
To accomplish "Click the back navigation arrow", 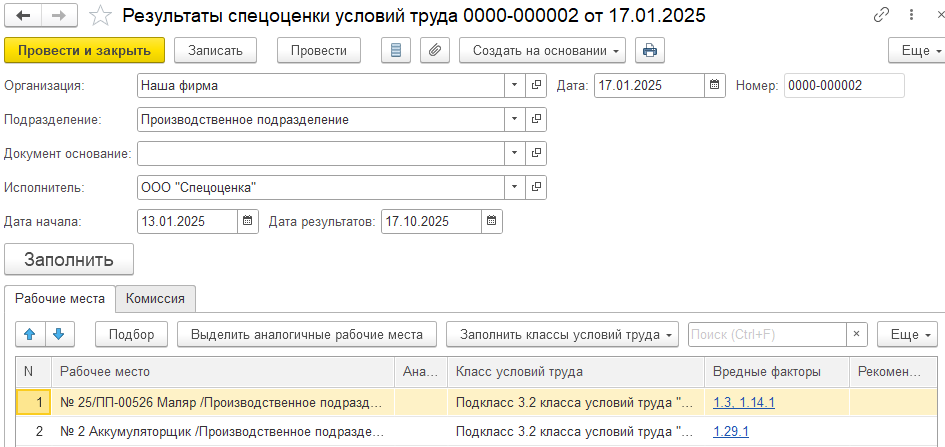I will coord(24,16).
